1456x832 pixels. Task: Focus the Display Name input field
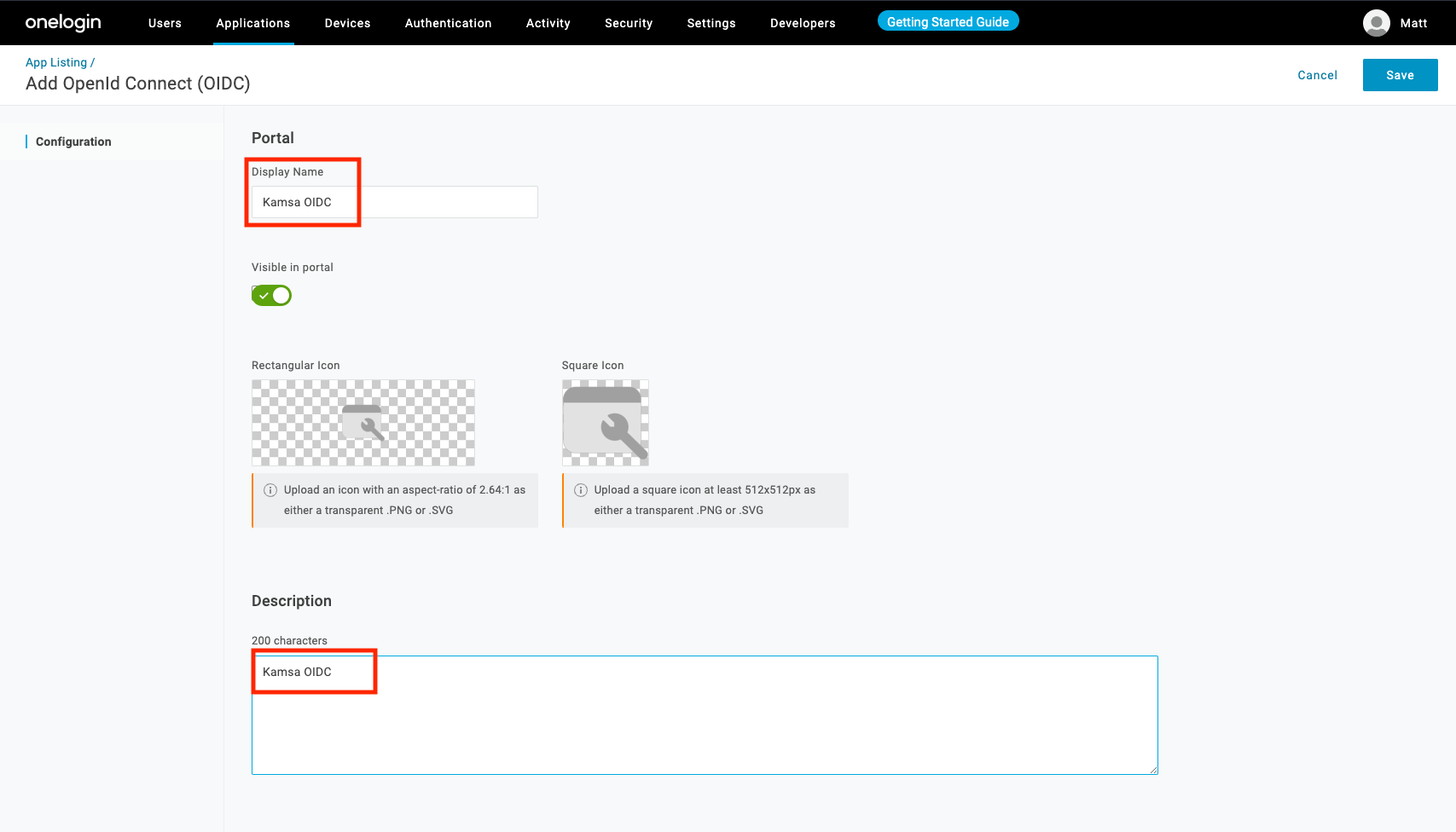pos(395,202)
